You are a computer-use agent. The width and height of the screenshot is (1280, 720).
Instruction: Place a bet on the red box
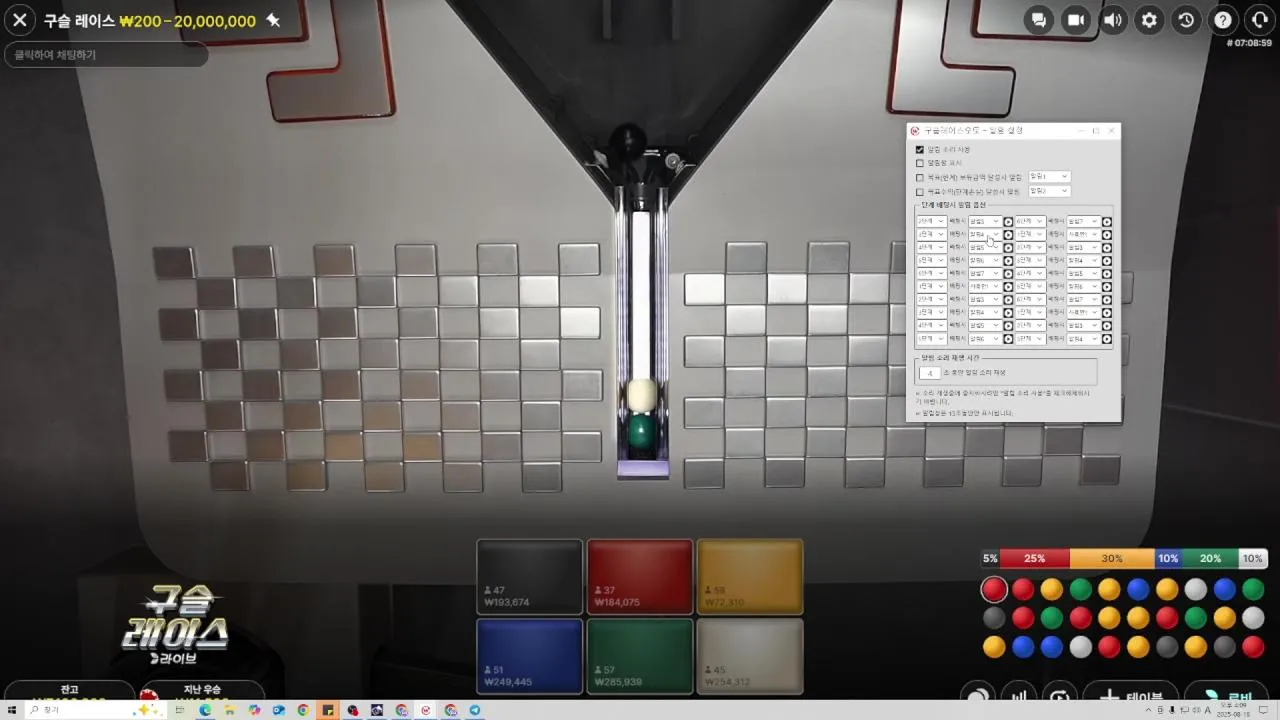click(x=640, y=577)
